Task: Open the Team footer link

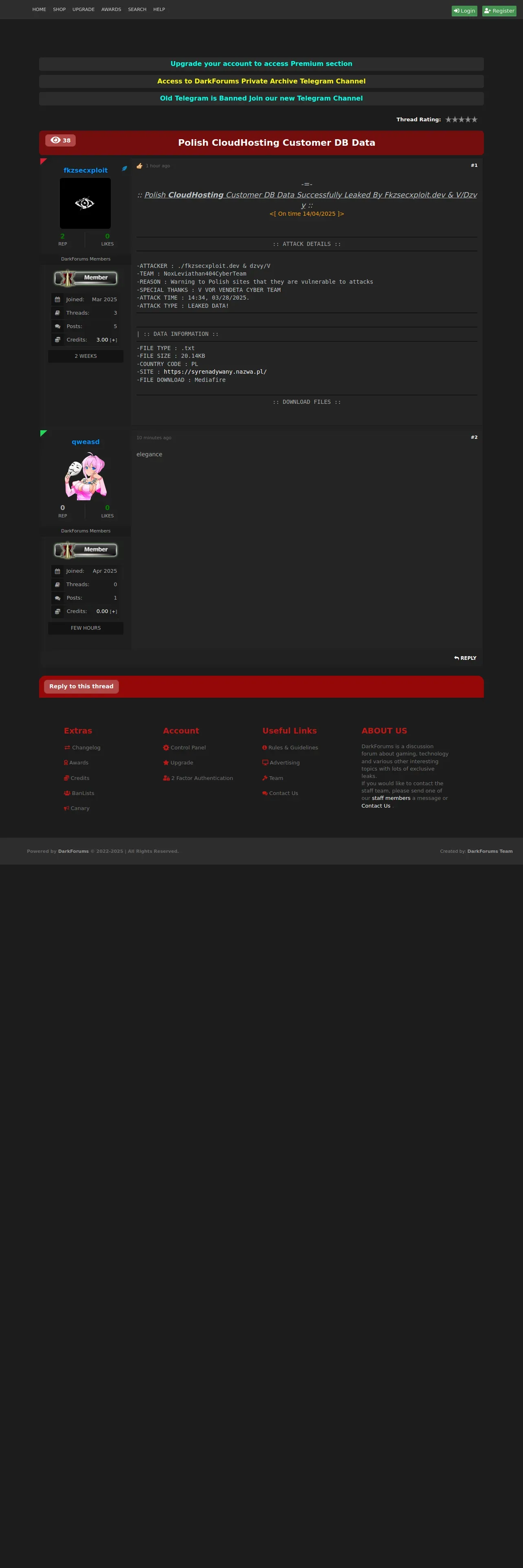Action: pos(273,778)
